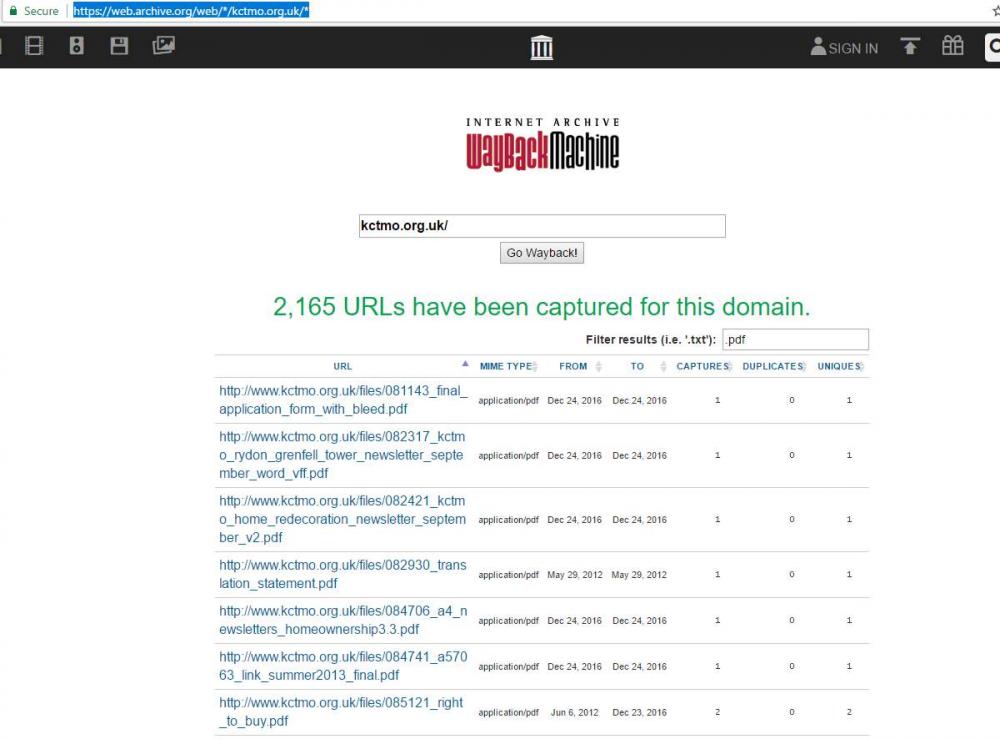
Task: Click captures count 2 in right_to_buy row
Action: point(717,712)
